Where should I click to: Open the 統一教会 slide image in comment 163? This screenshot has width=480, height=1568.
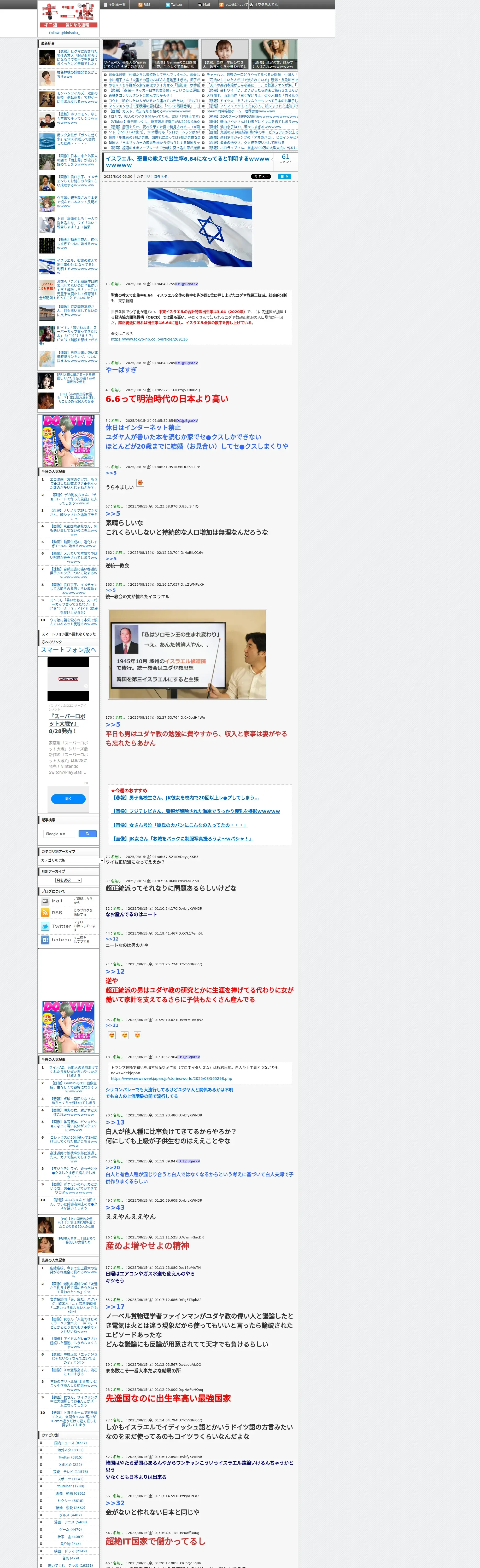coord(187,654)
